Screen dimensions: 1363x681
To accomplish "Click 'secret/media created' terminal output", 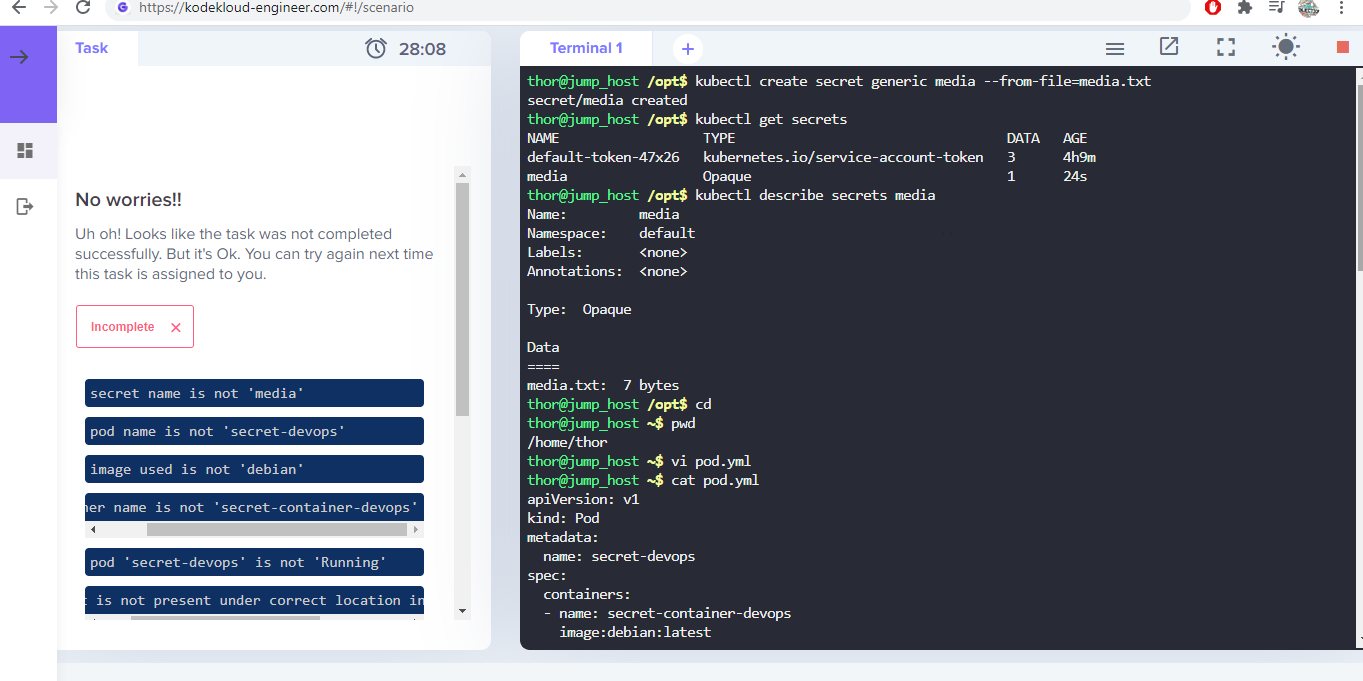I will pos(607,100).
